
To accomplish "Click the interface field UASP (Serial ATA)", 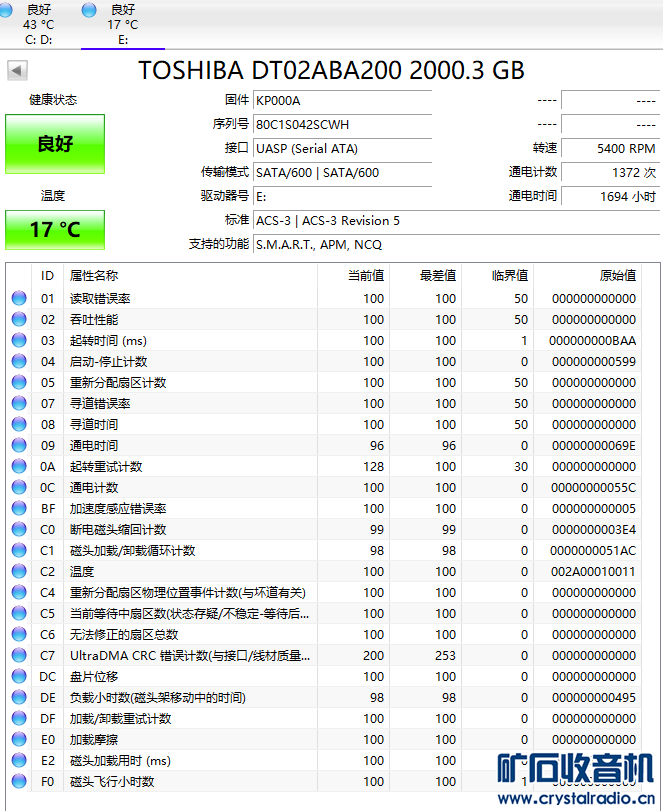I will pos(342,148).
